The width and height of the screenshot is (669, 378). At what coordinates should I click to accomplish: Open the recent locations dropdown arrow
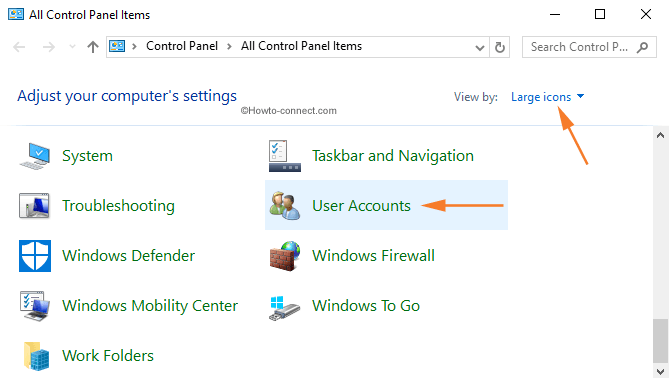(72, 47)
